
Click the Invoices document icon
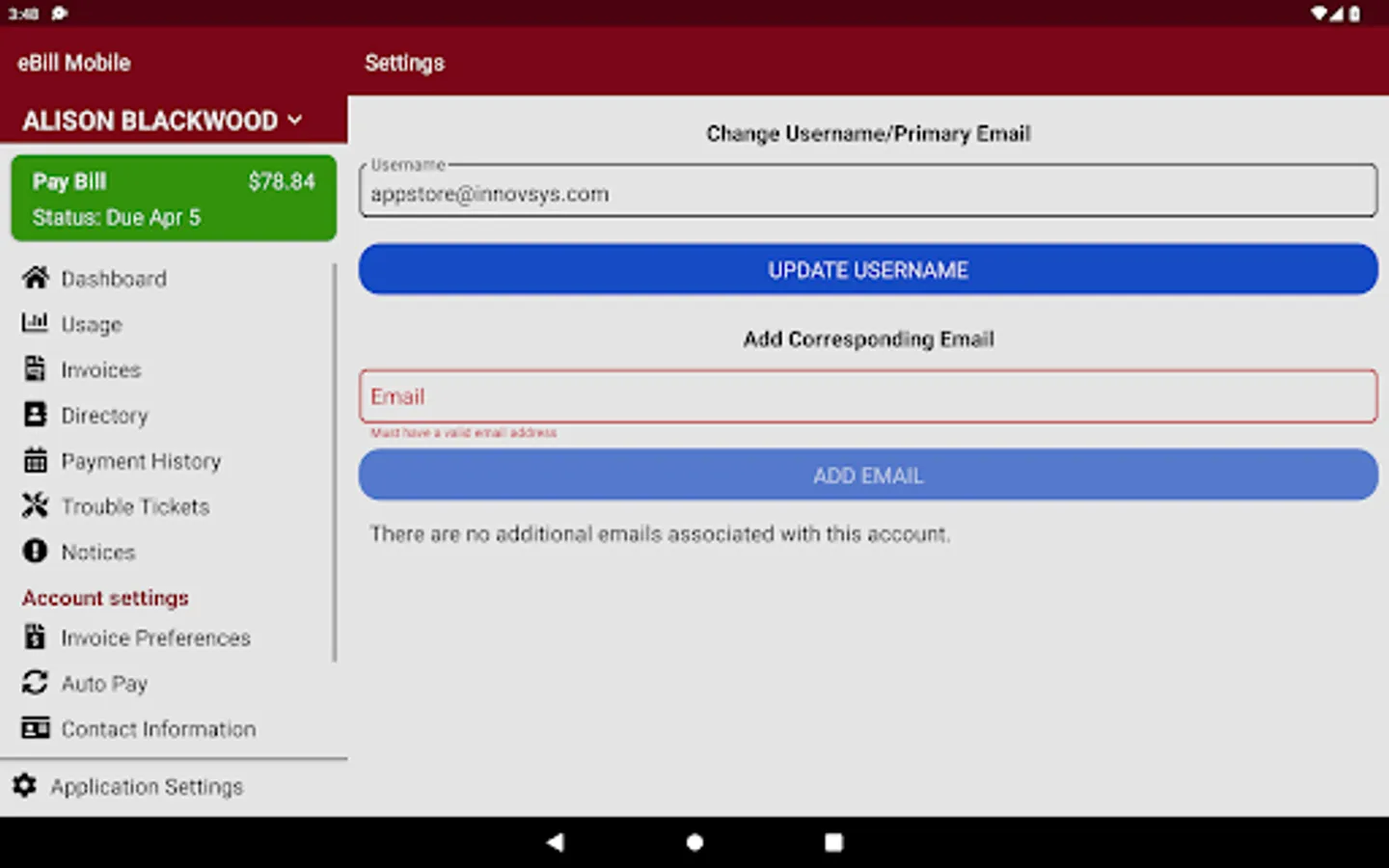coord(35,368)
